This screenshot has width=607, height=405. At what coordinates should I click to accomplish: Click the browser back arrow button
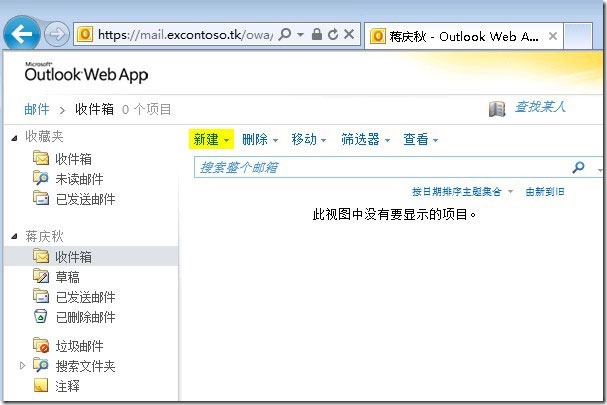(x=22, y=34)
